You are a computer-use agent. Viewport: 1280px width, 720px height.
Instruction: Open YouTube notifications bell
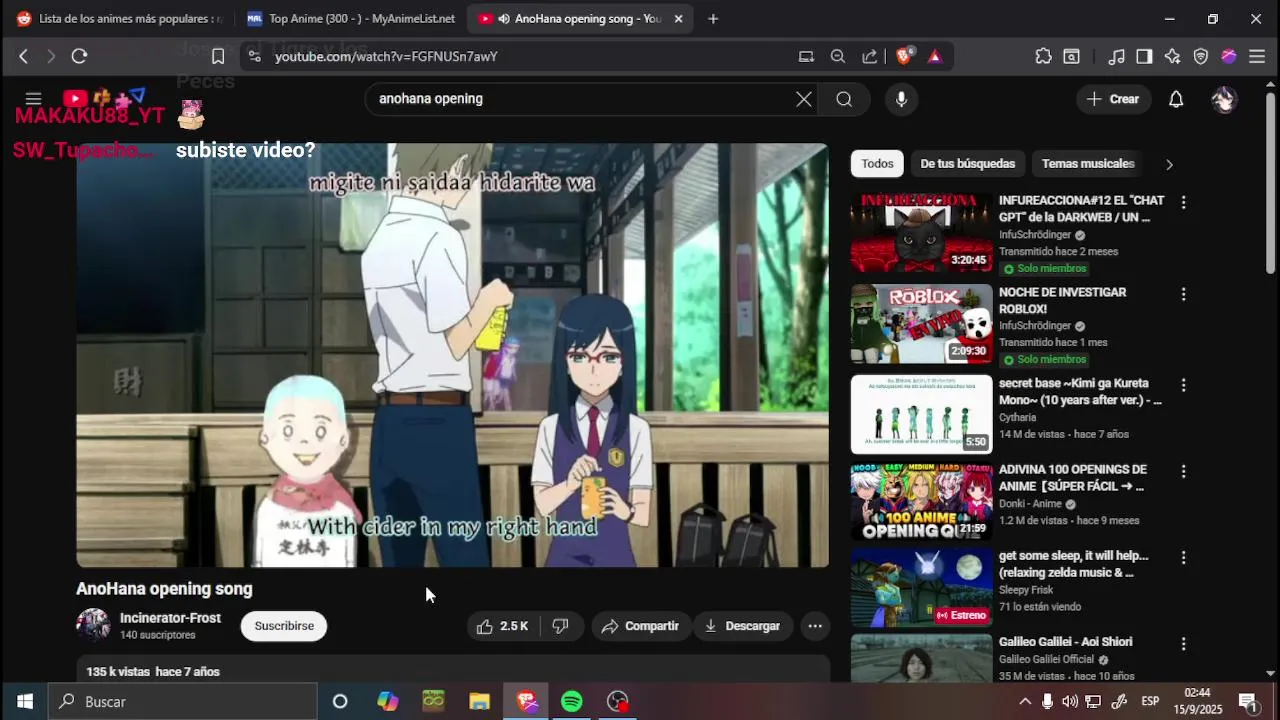pyautogui.click(x=1176, y=99)
